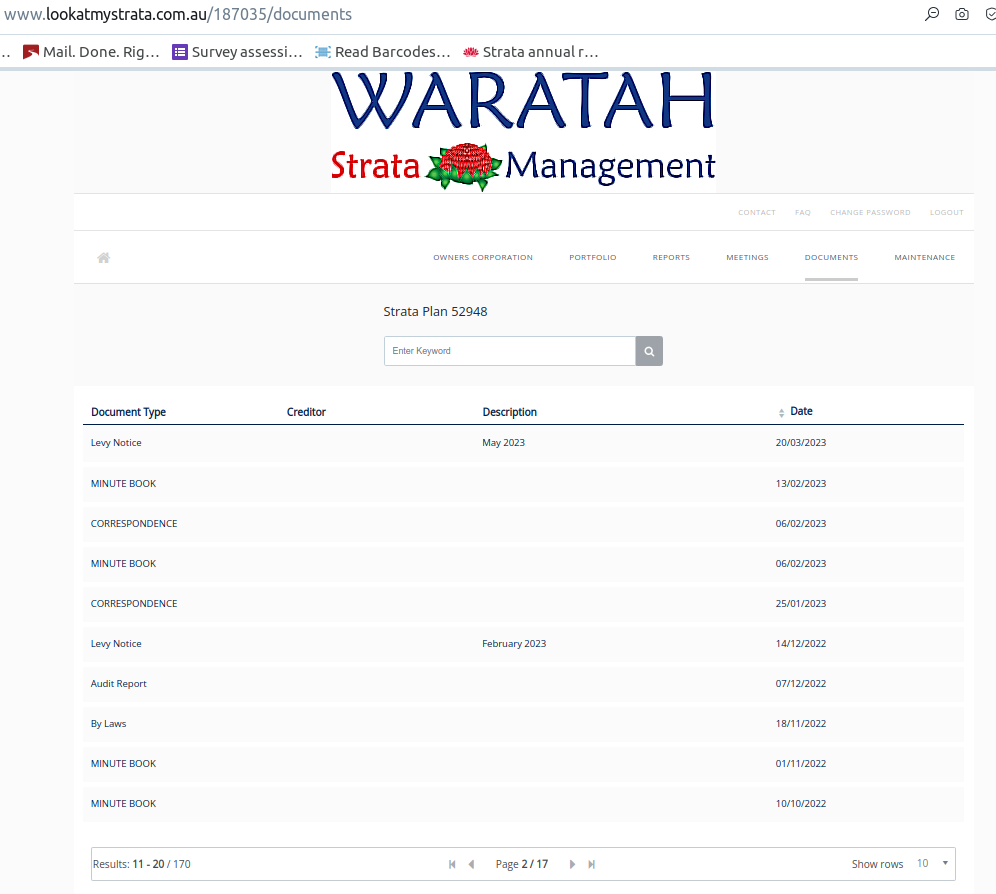Open the Strata annual r… bookmark
The image size is (996, 894).
530,52
